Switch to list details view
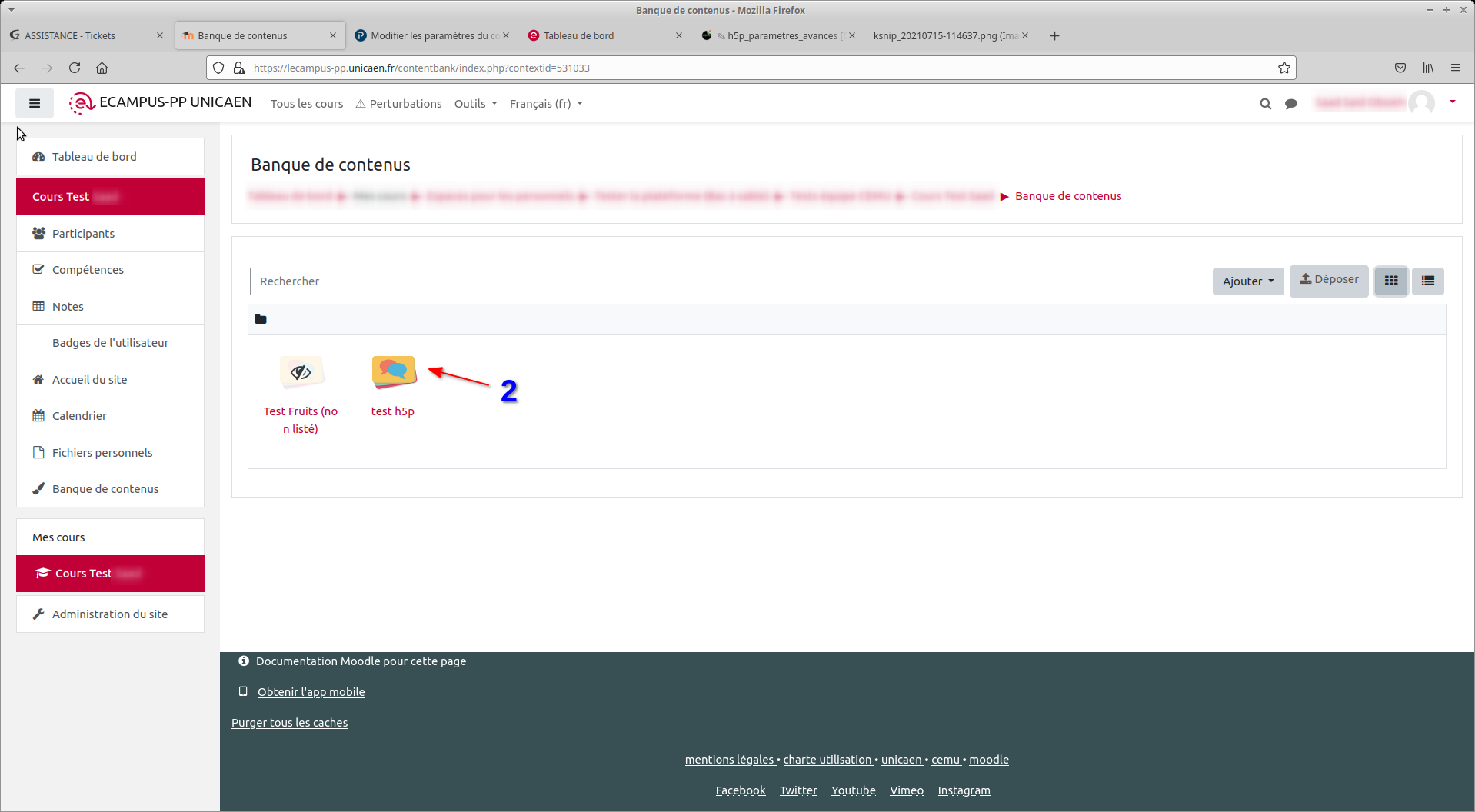This screenshot has width=1475, height=812. coord(1428,281)
